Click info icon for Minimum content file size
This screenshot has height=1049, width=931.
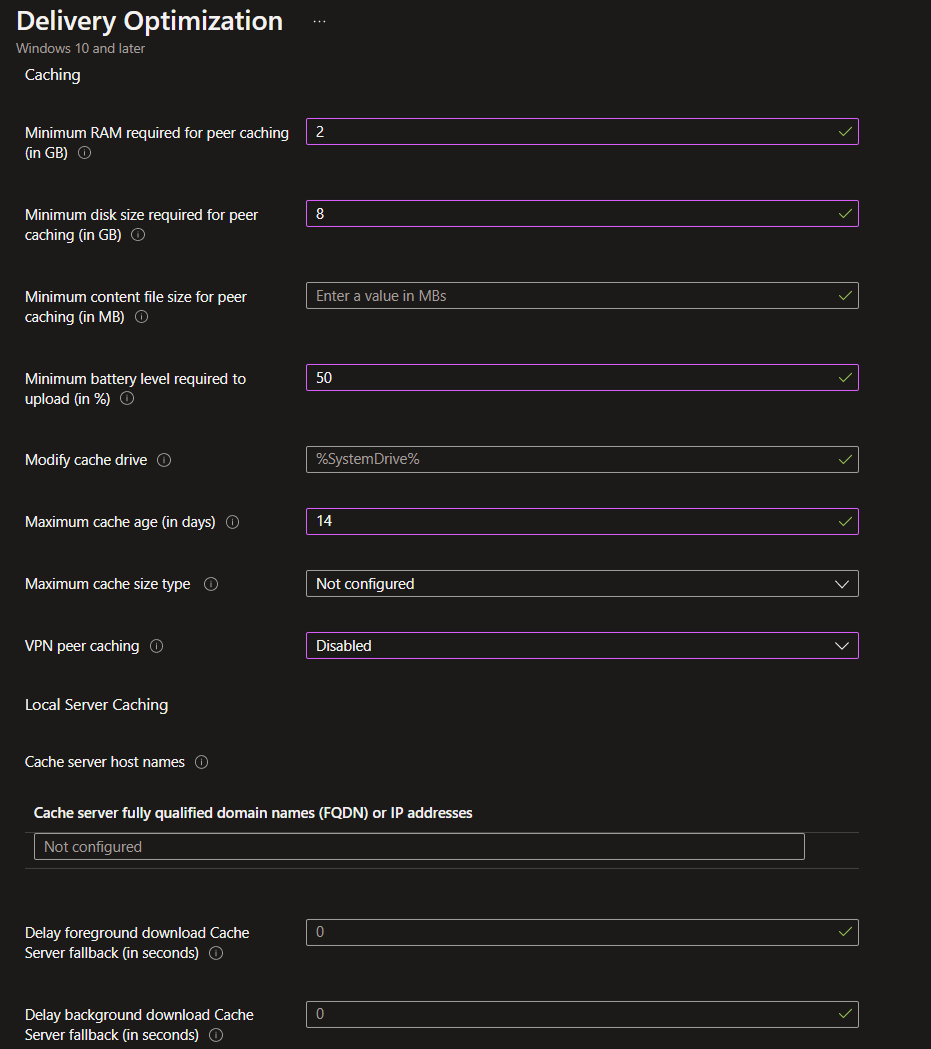coord(142,317)
